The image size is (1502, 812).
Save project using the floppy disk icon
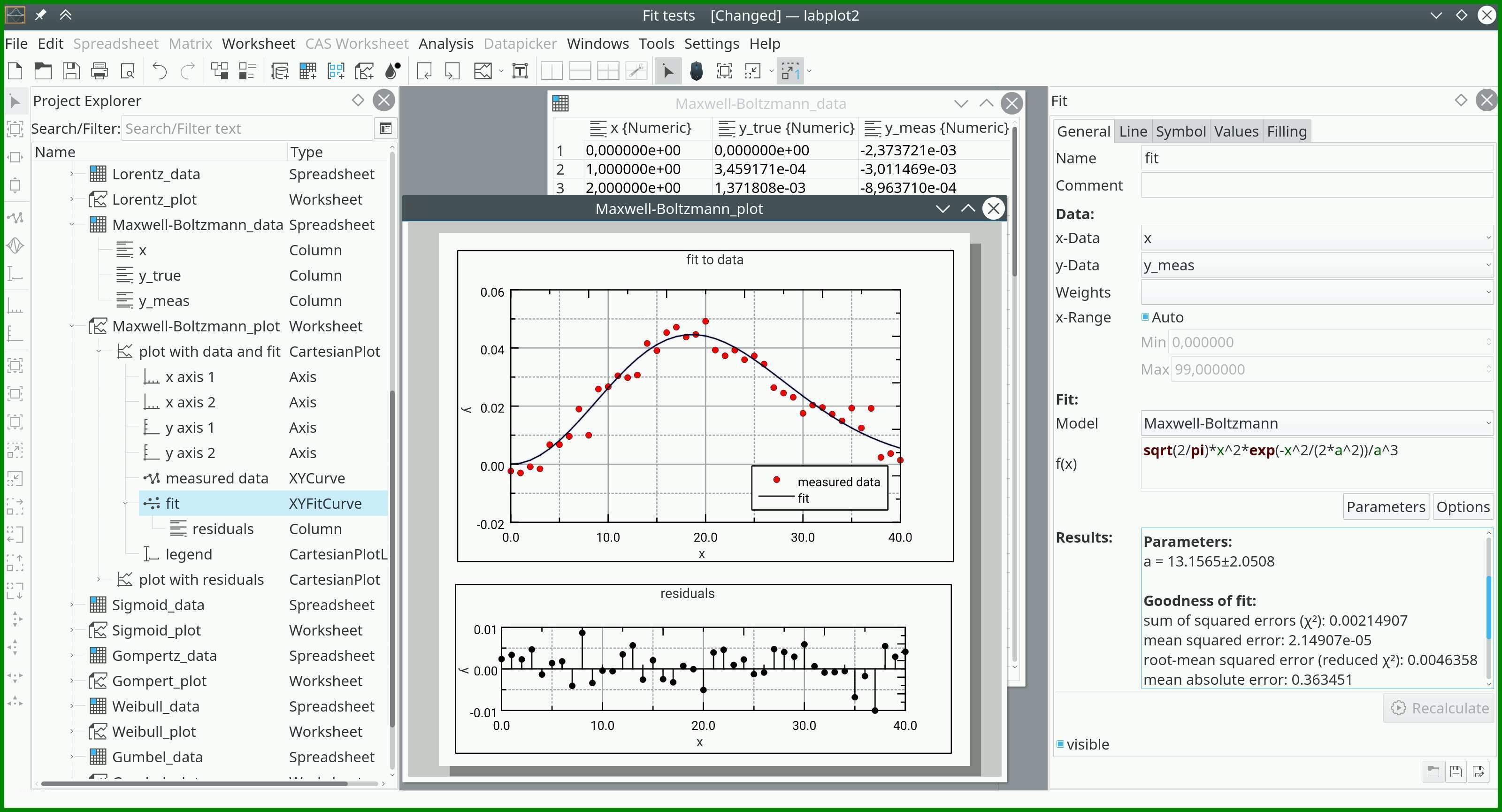(x=71, y=71)
